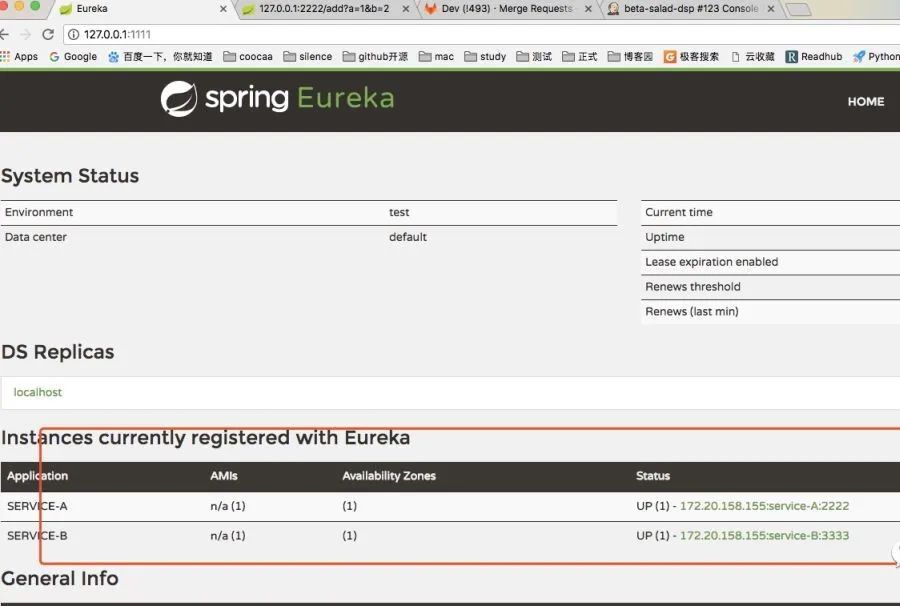Open the github开源 bookmark folder
The width and height of the screenshot is (900, 606).
[375, 56]
